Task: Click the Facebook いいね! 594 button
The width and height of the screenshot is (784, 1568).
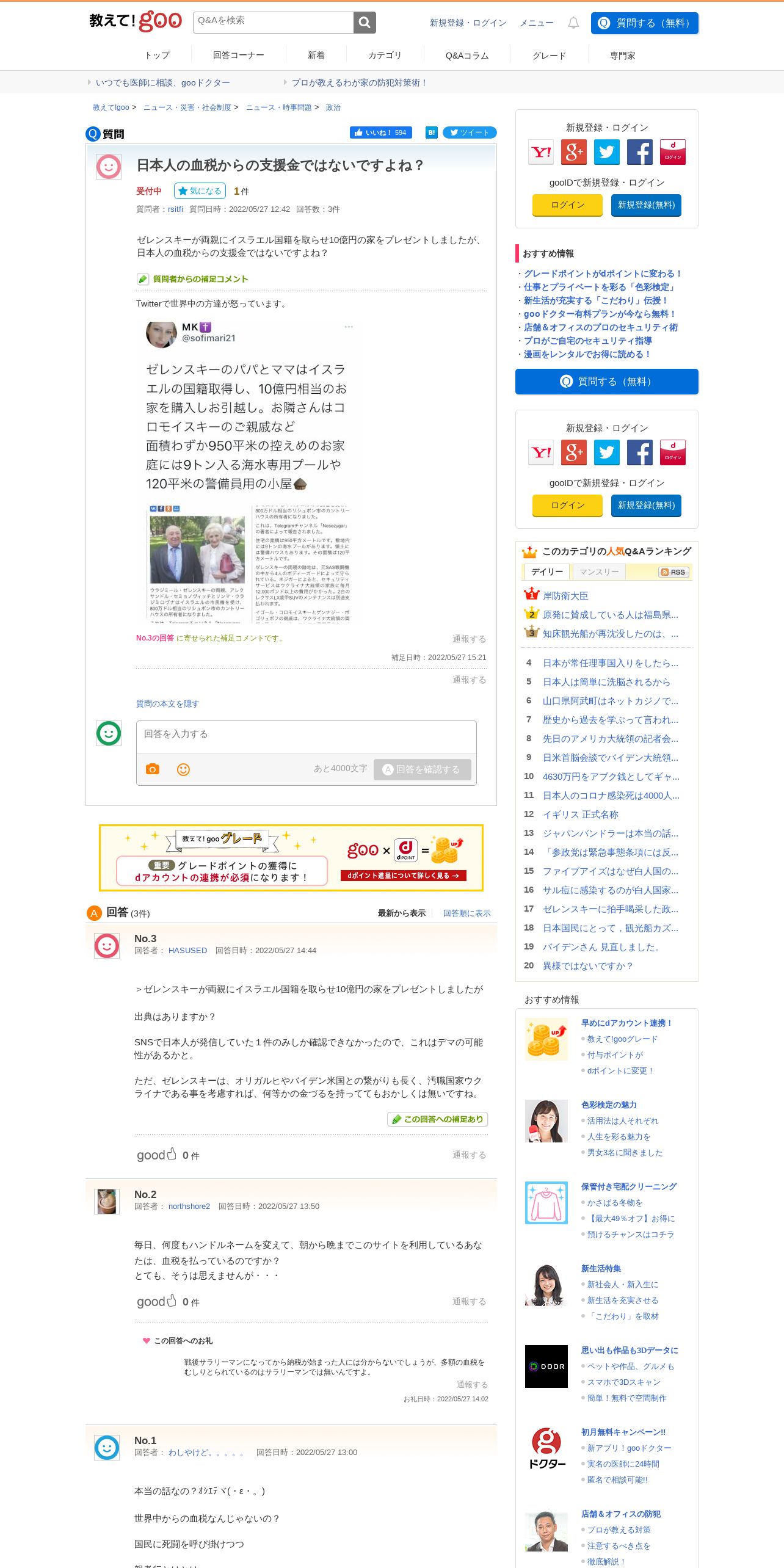Action: [x=381, y=132]
